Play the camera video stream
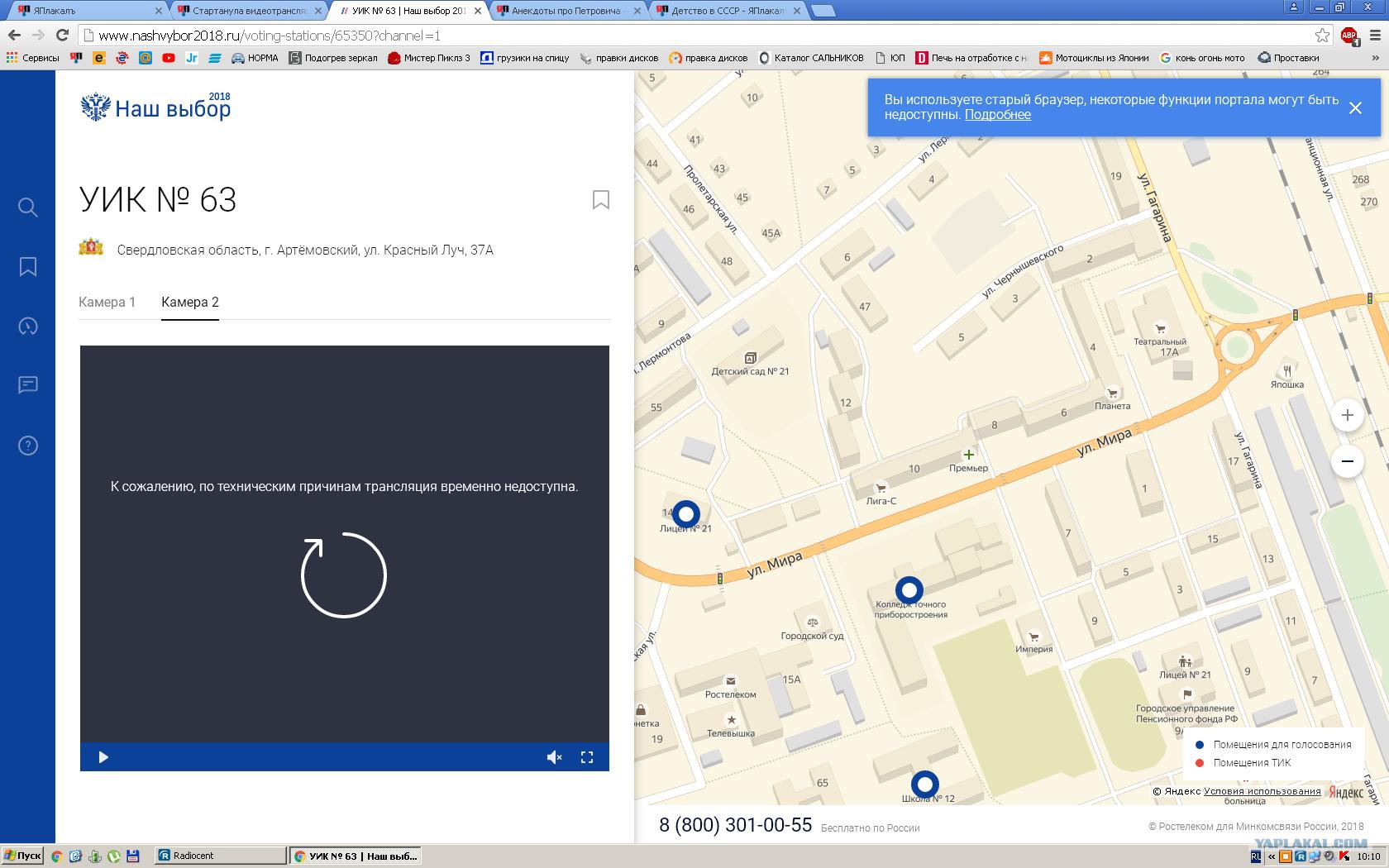 [x=103, y=757]
